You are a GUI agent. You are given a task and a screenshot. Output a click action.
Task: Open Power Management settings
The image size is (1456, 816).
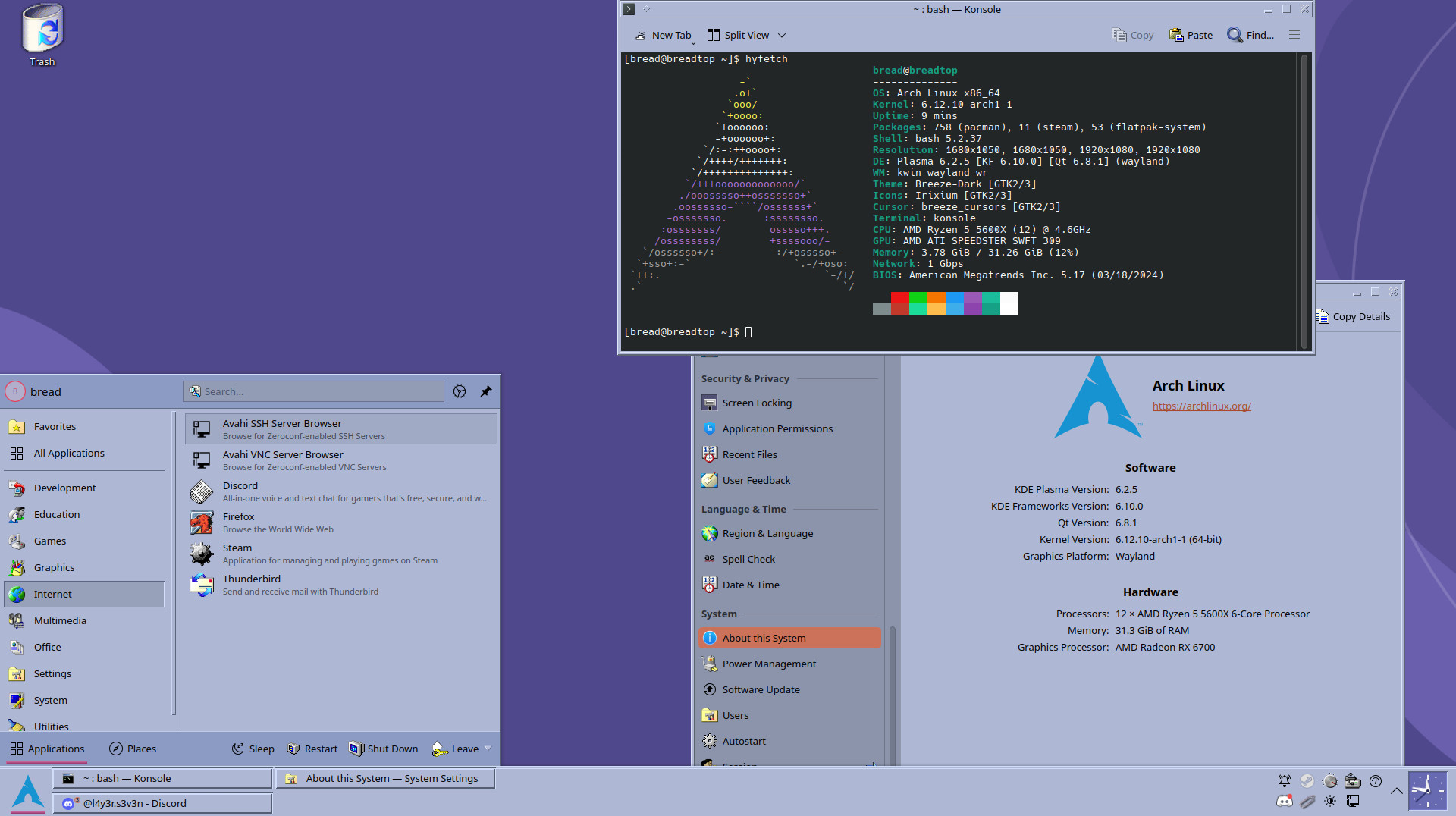(x=789, y=664)
